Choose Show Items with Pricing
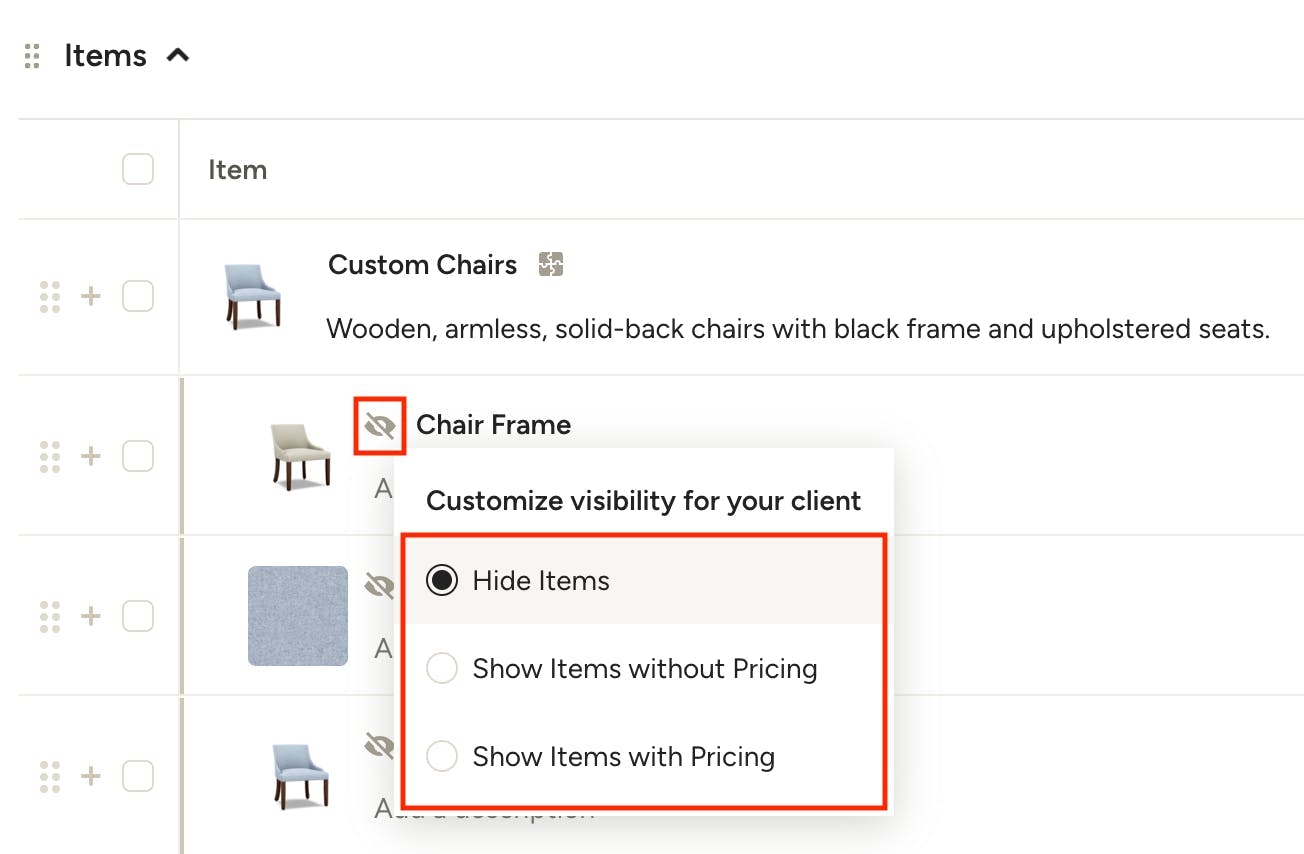This screenshot has height=854, width=1304. pos(644,756)
